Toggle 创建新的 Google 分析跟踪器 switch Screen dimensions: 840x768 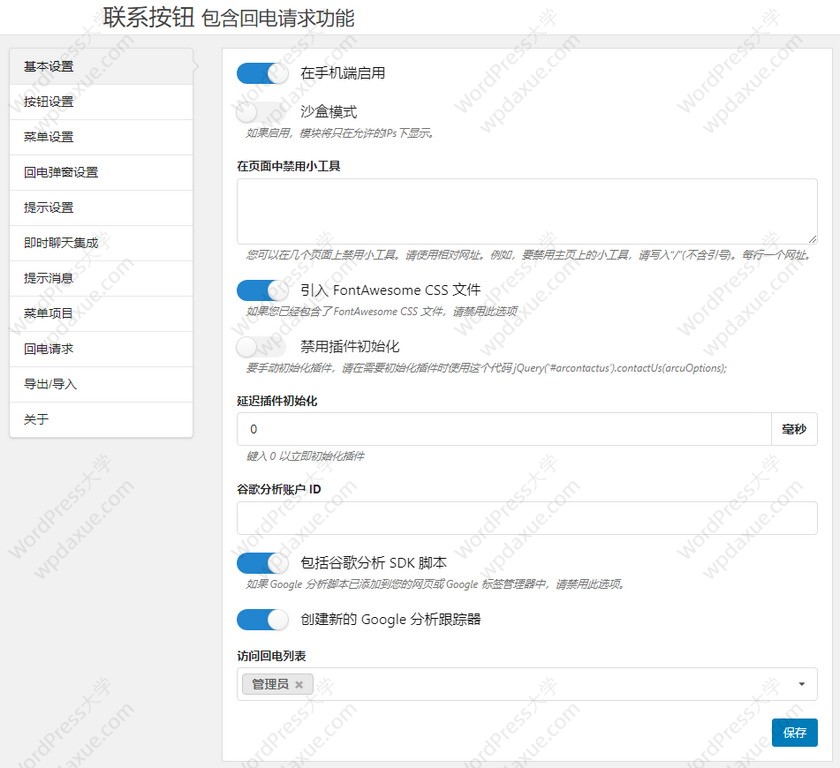[x=263, y=619]
